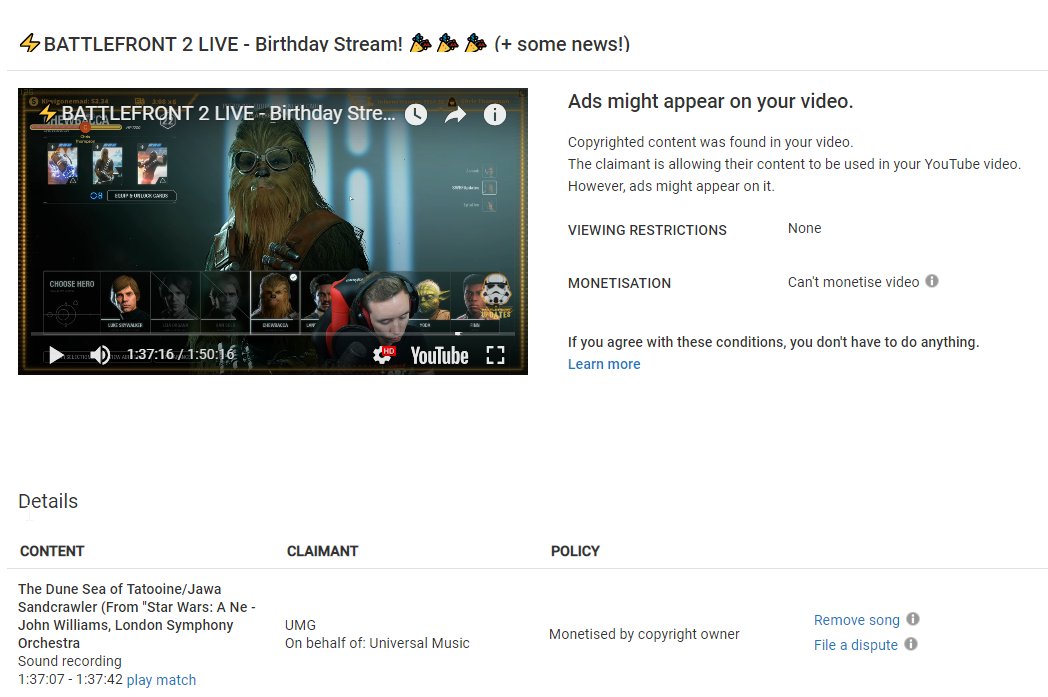This screenshot has width=1048, height=697.
Task: Click the video progress bar
Action: coord(273,333)
